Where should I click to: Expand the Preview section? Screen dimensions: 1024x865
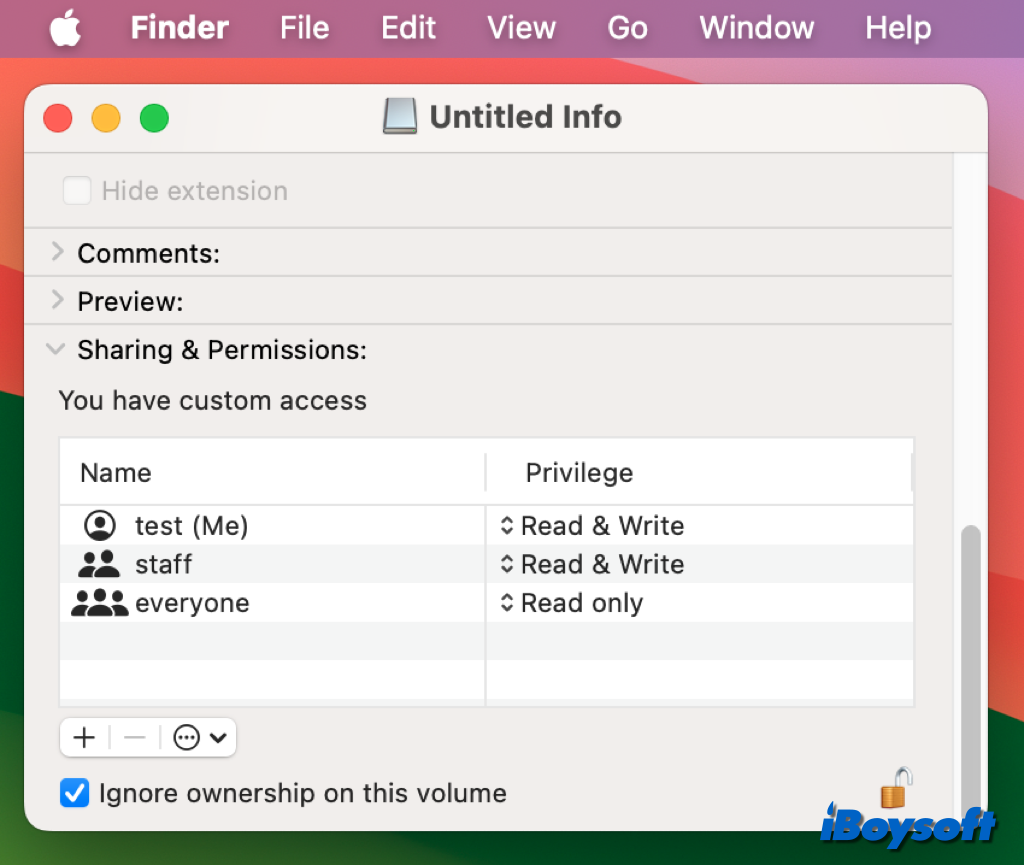(57, 300)
